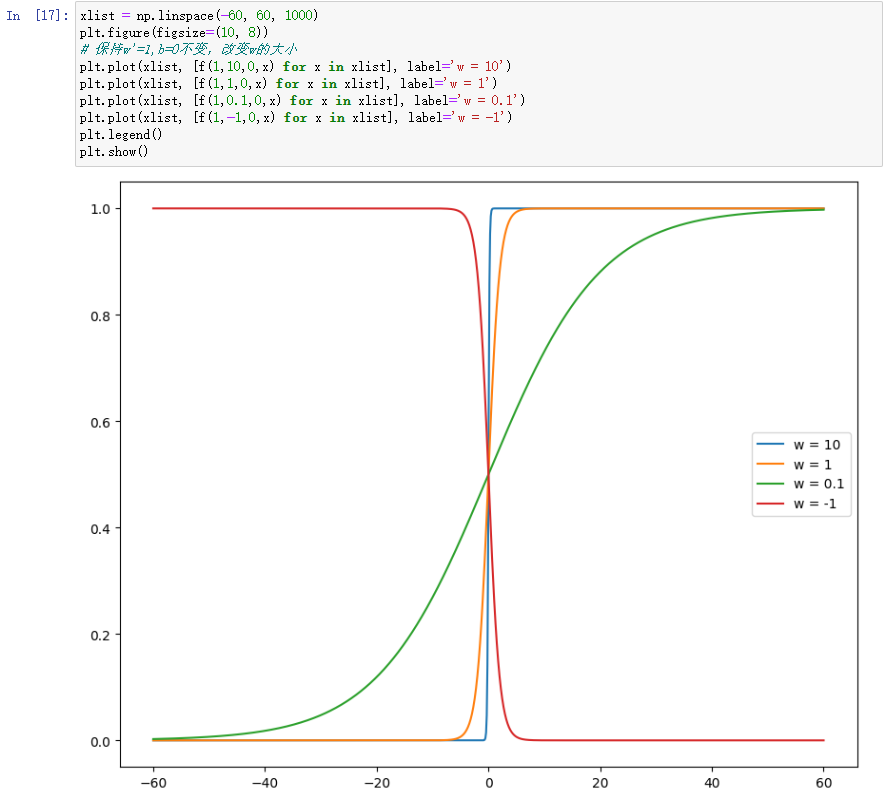This screenshot has height=802, width=885.
Task: Click x-axis tick label −40
Action: (265, 783)
